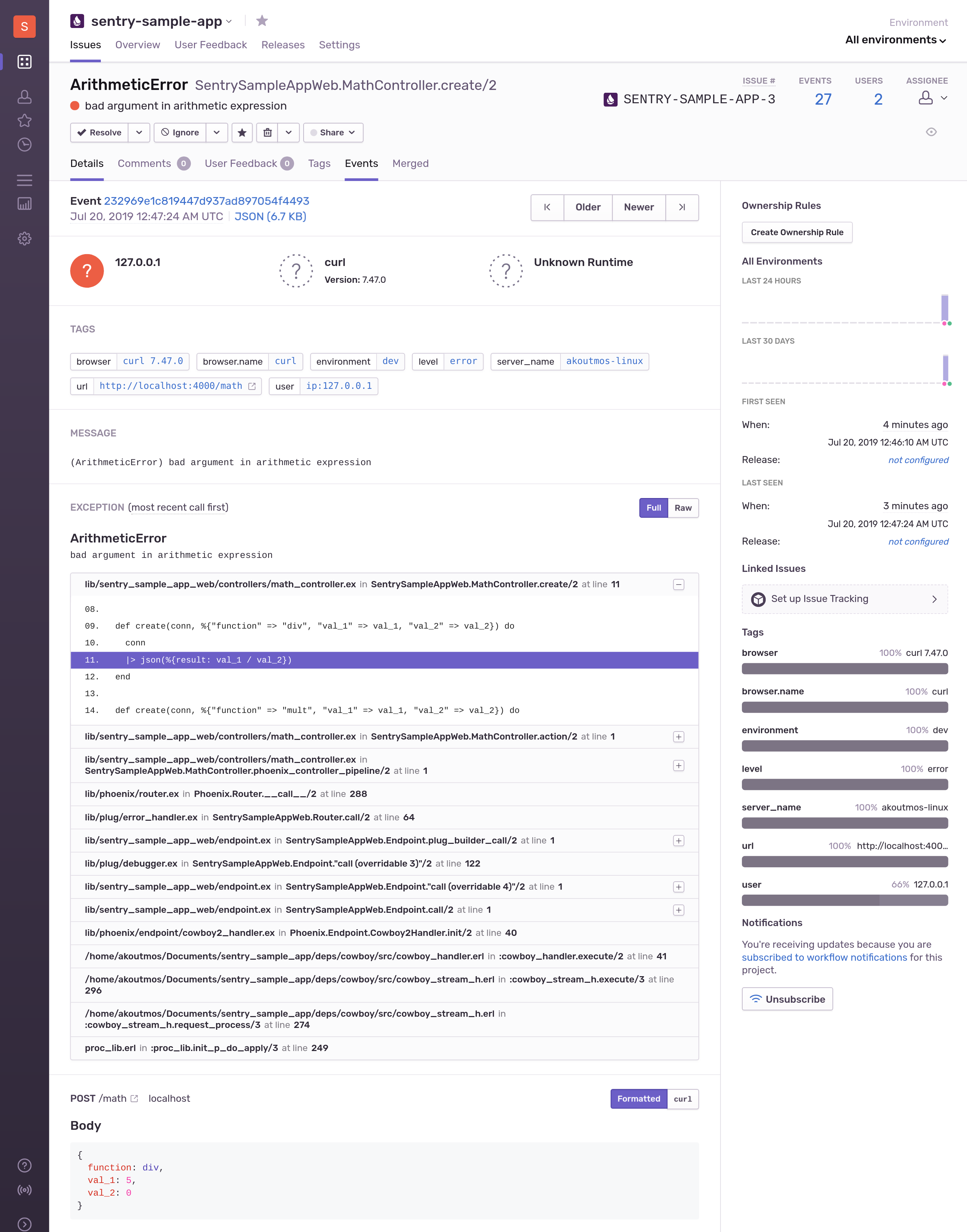
Task: Select Formatted request view
Action: coord(639,1098)
